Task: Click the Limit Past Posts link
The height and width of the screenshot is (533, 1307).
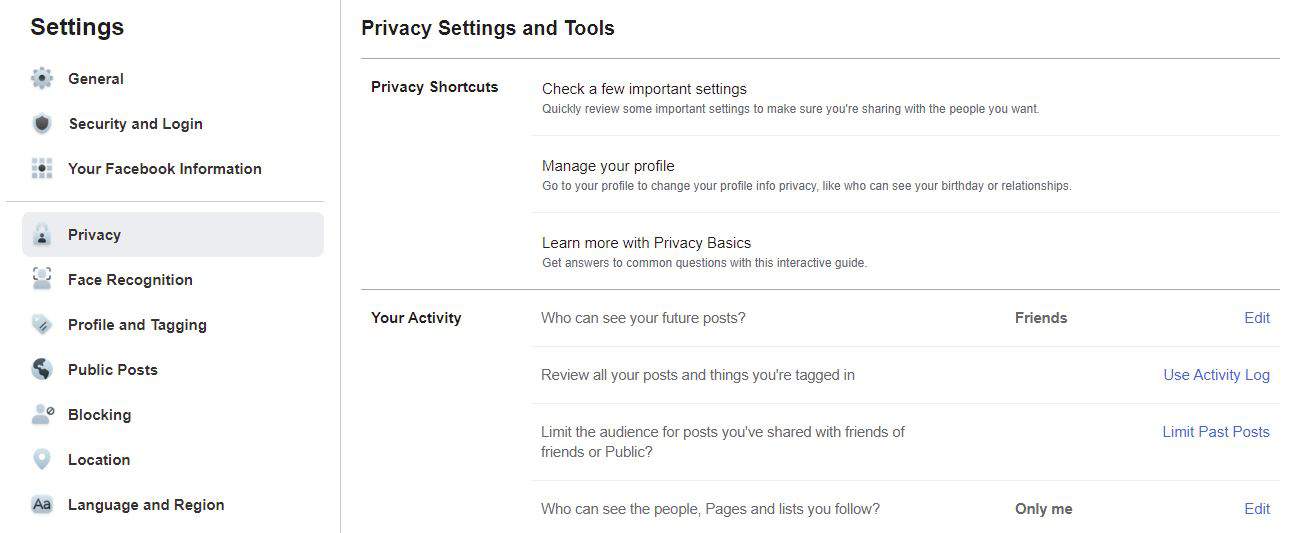Action: pyautogui.click(x=1216, y=432)
